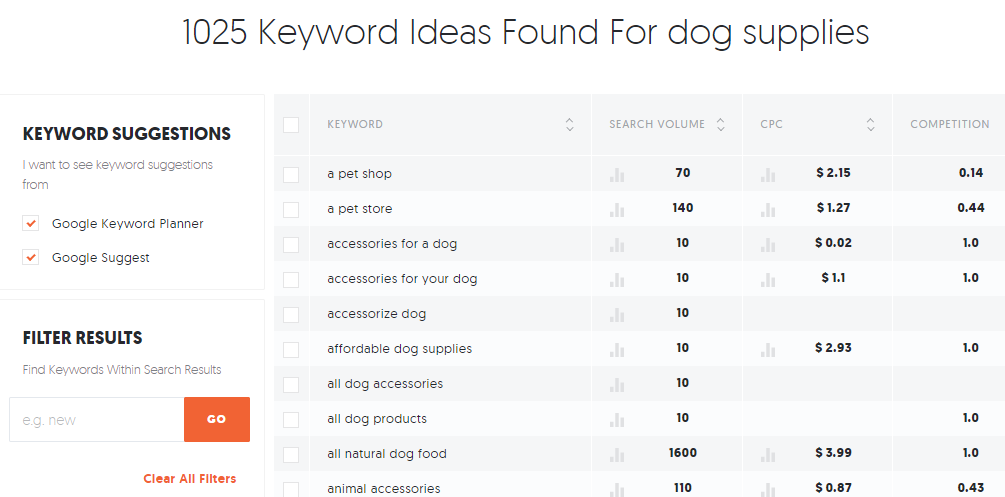Image resolution: width=1005 pixels, height=497 pixels.
Task: Click volume bar chart icon for 'all natural dog food'
Action: point(617,455)
